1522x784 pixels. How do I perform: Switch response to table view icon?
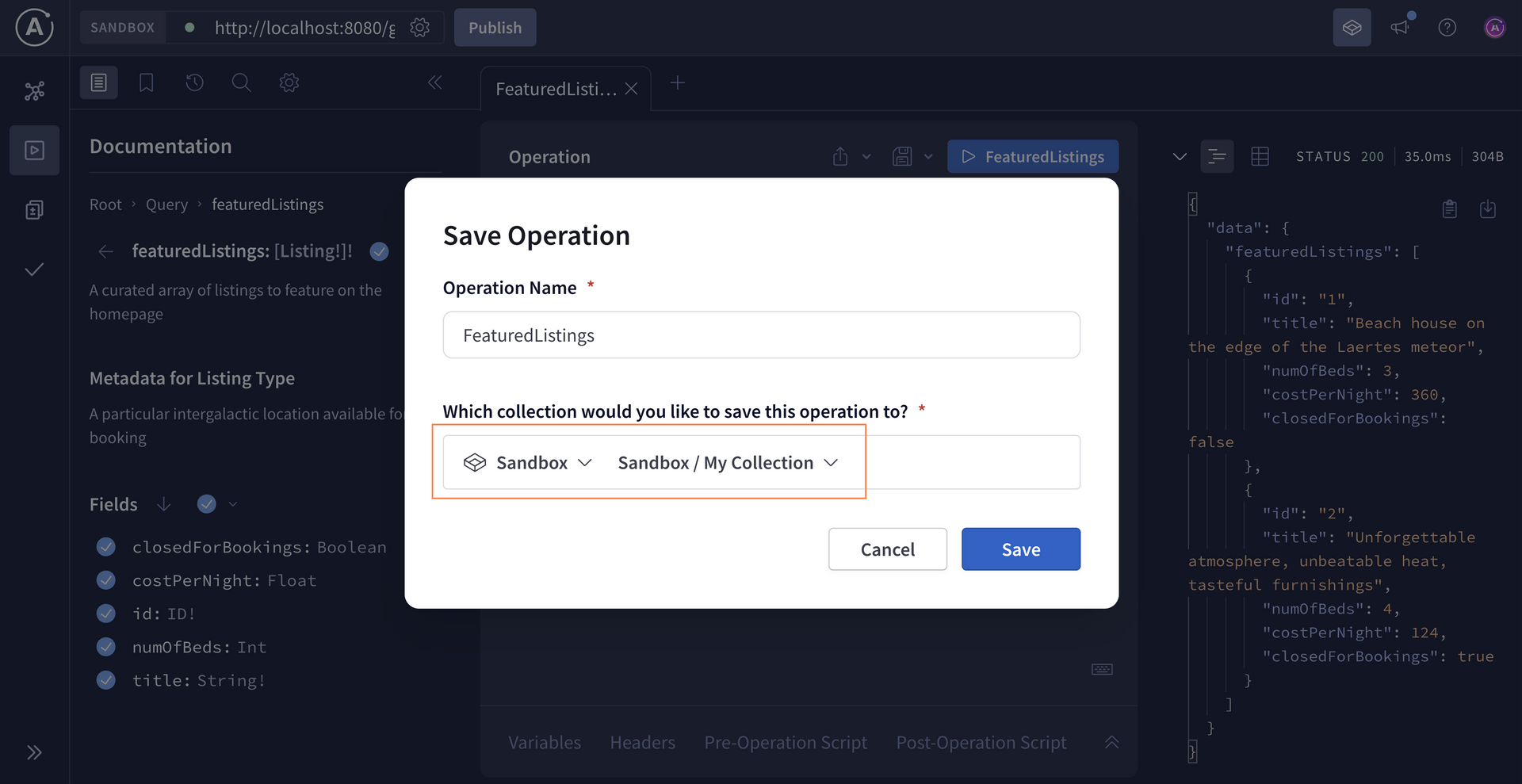tap(1260, 156)
